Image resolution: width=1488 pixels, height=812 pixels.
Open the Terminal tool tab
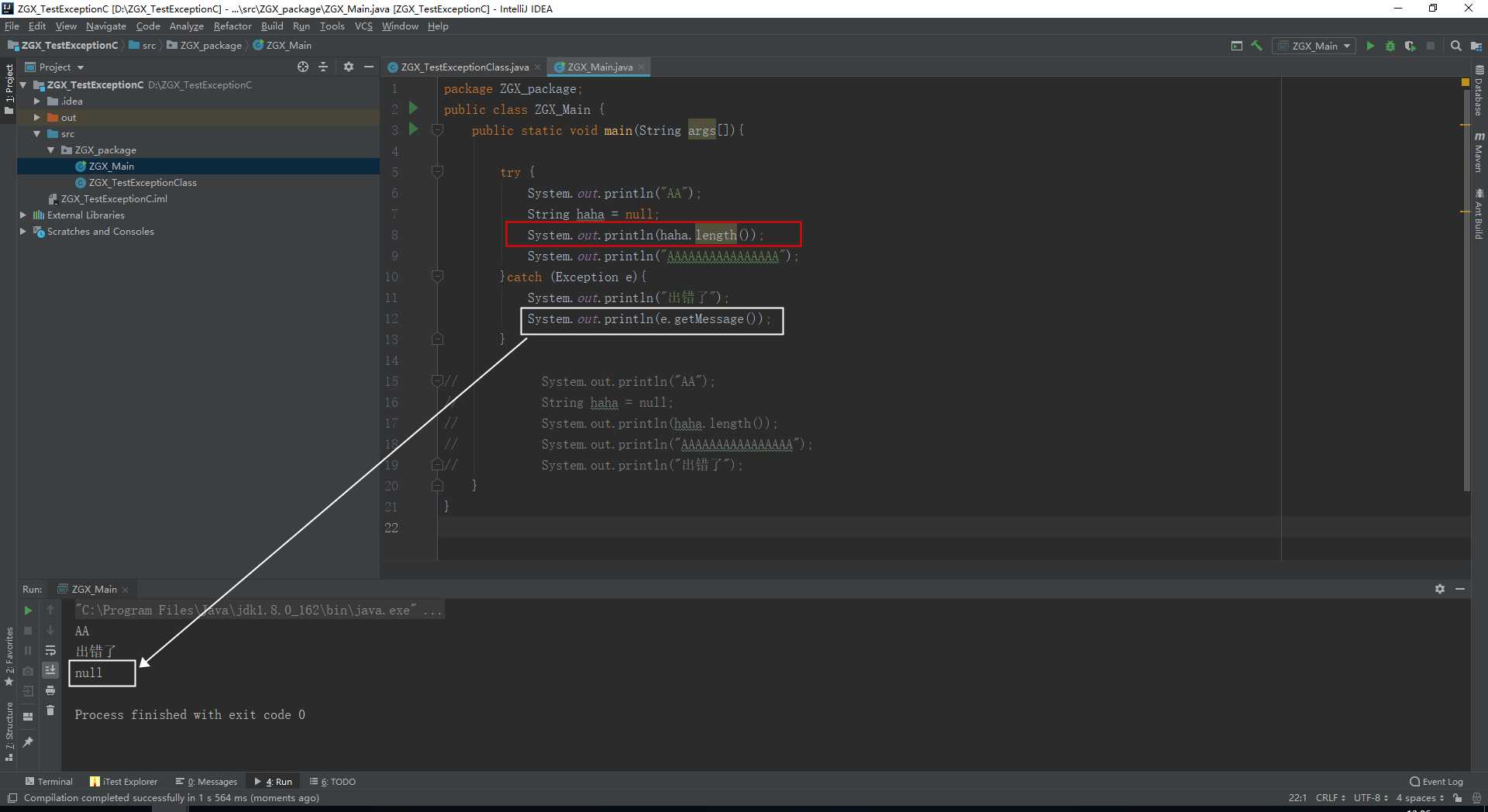tap(48, 782)
